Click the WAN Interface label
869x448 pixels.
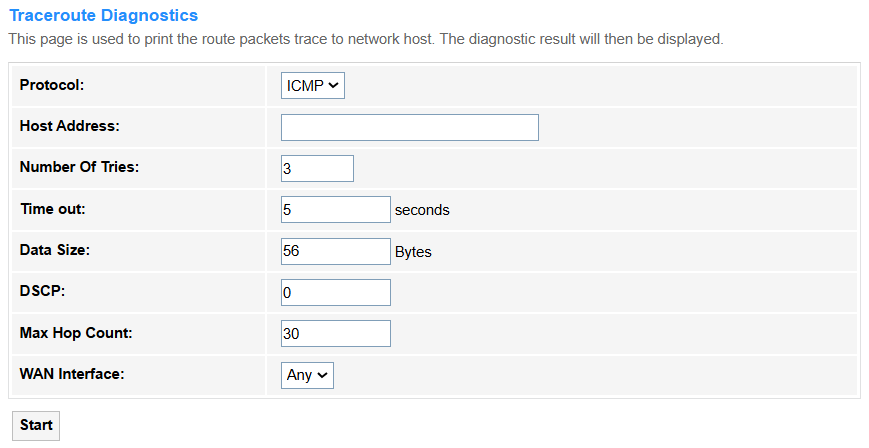(x=72, y=374)
